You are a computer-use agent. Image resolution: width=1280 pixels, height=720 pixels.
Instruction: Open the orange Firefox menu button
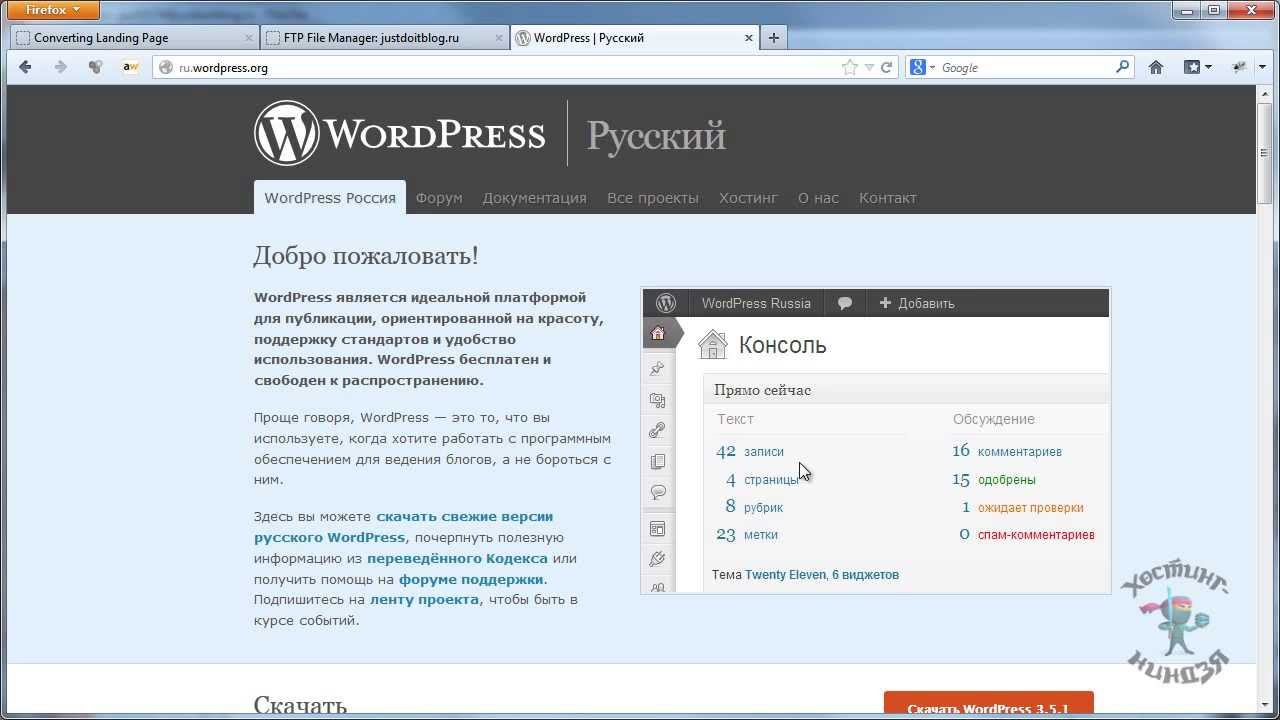point(55,10)
